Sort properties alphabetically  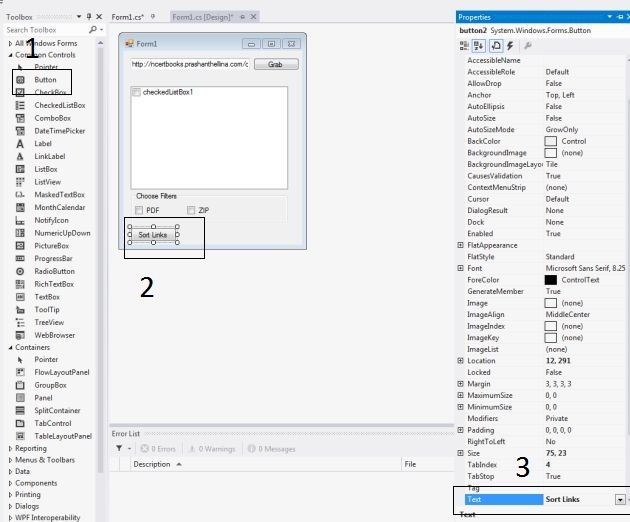pyautogui.click(x=479, y=46)
